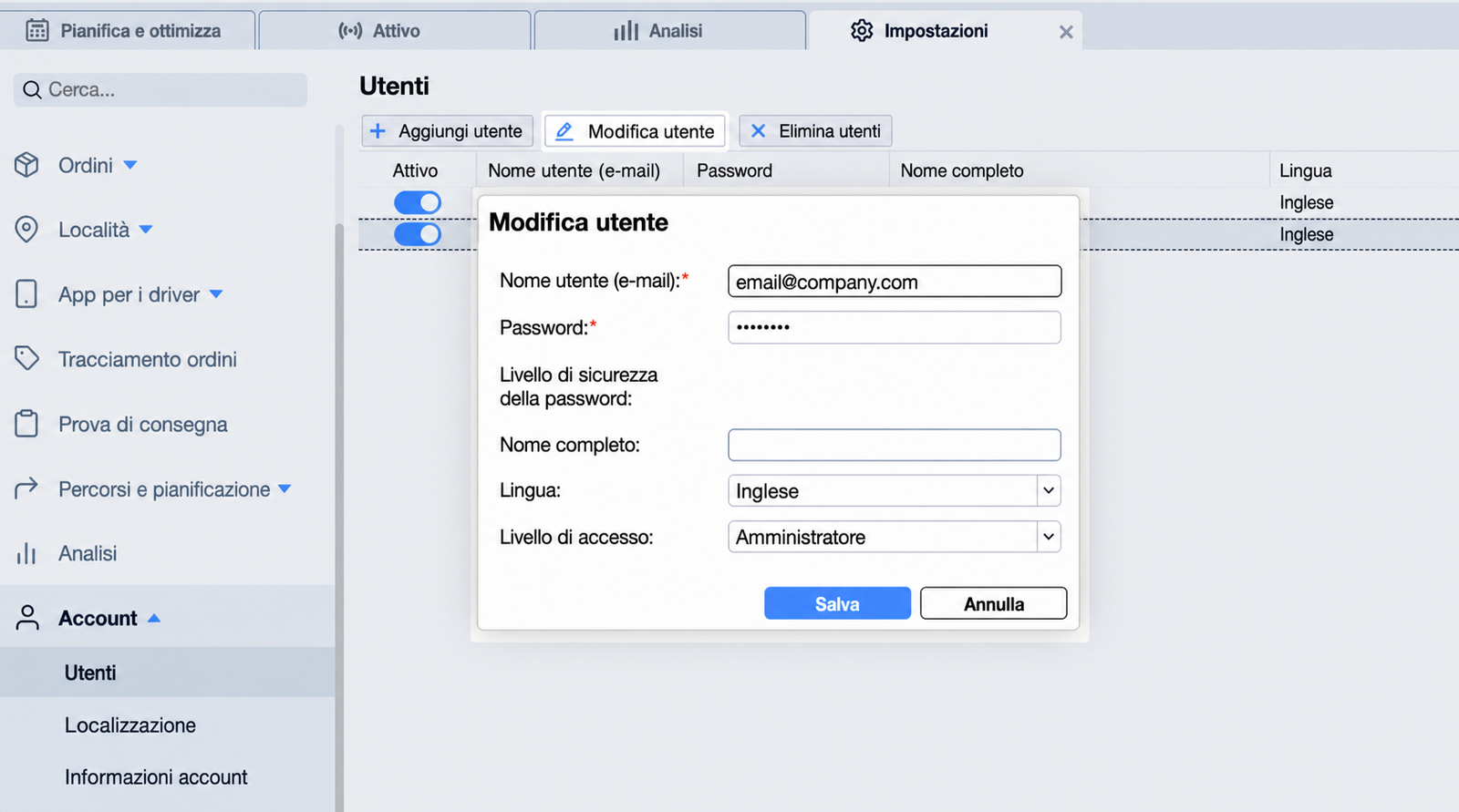This screenshot has height=812, width=1459.
Task: Click the empty Nome completo field
Action: [x=895, y=445]
